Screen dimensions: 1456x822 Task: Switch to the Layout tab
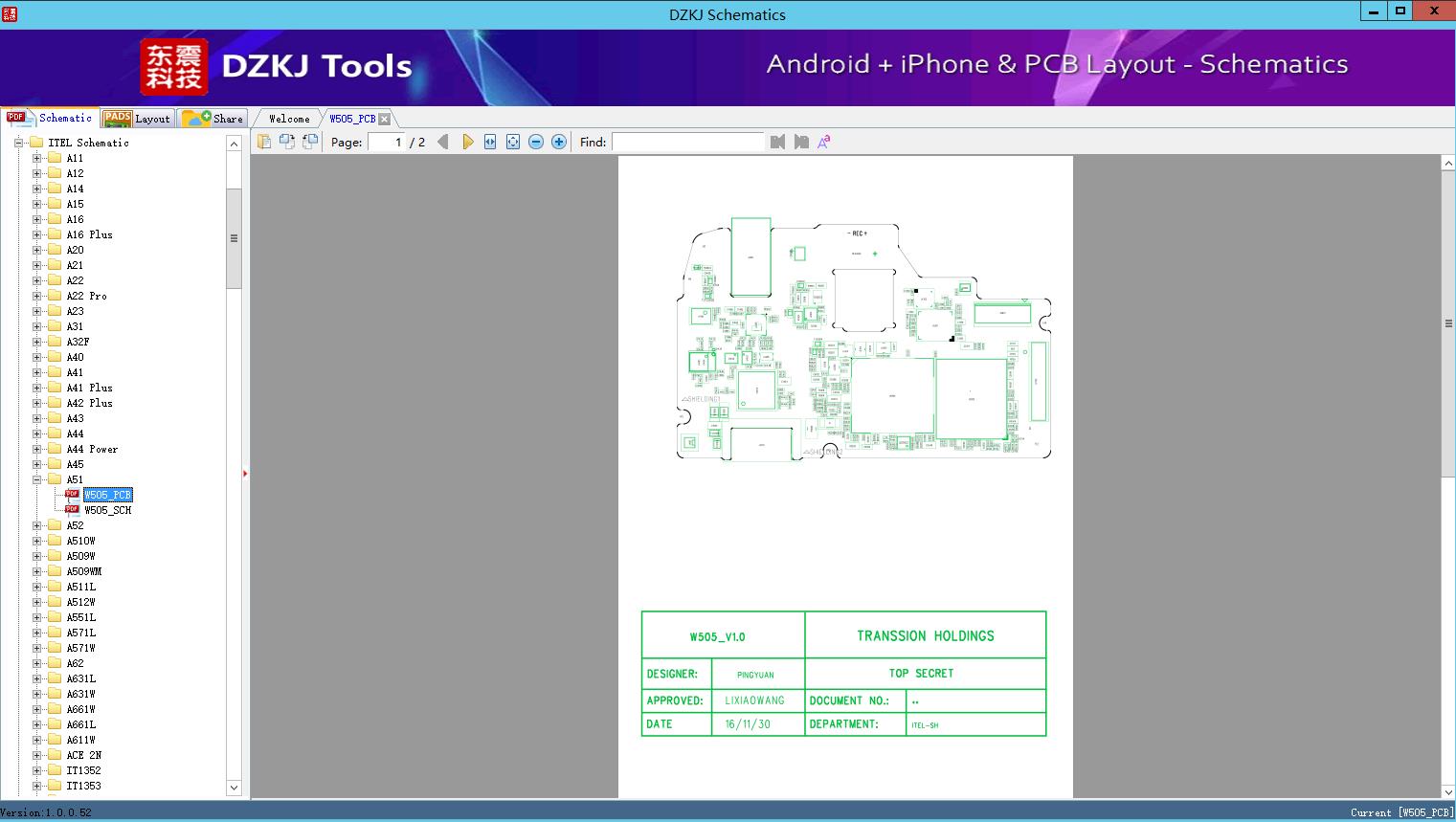tap(137, 119)
